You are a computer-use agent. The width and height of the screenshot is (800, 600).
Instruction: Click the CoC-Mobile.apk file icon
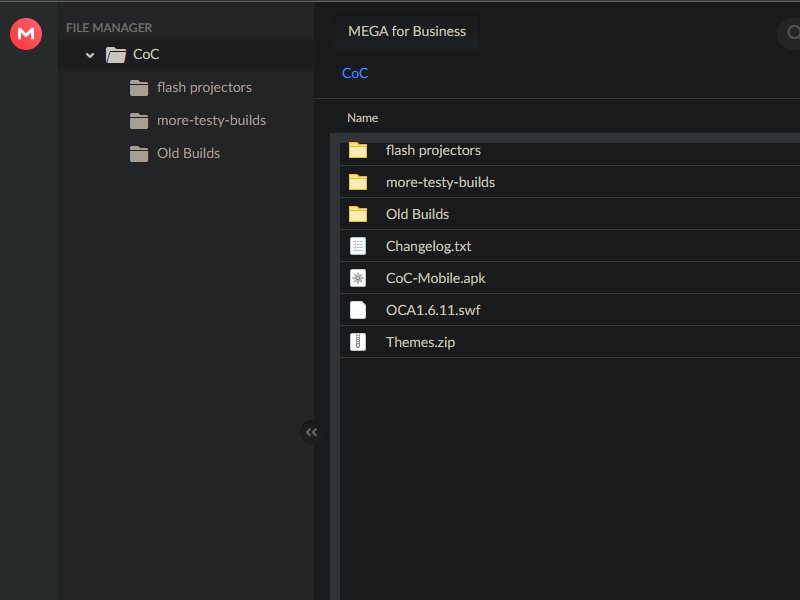(x=358, y=278)
